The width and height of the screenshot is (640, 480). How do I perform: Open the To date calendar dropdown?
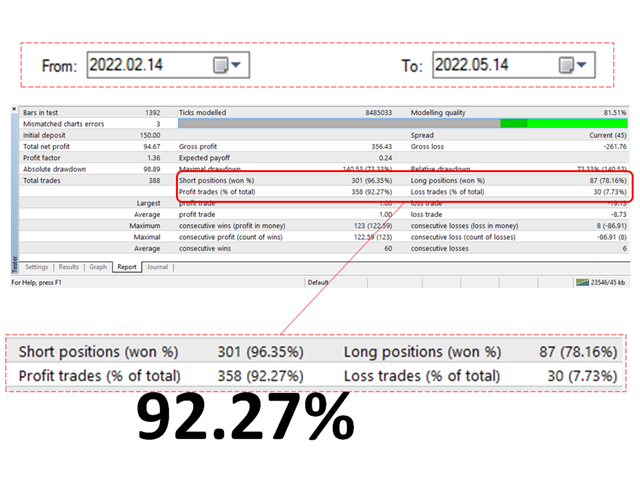point(582,64)
